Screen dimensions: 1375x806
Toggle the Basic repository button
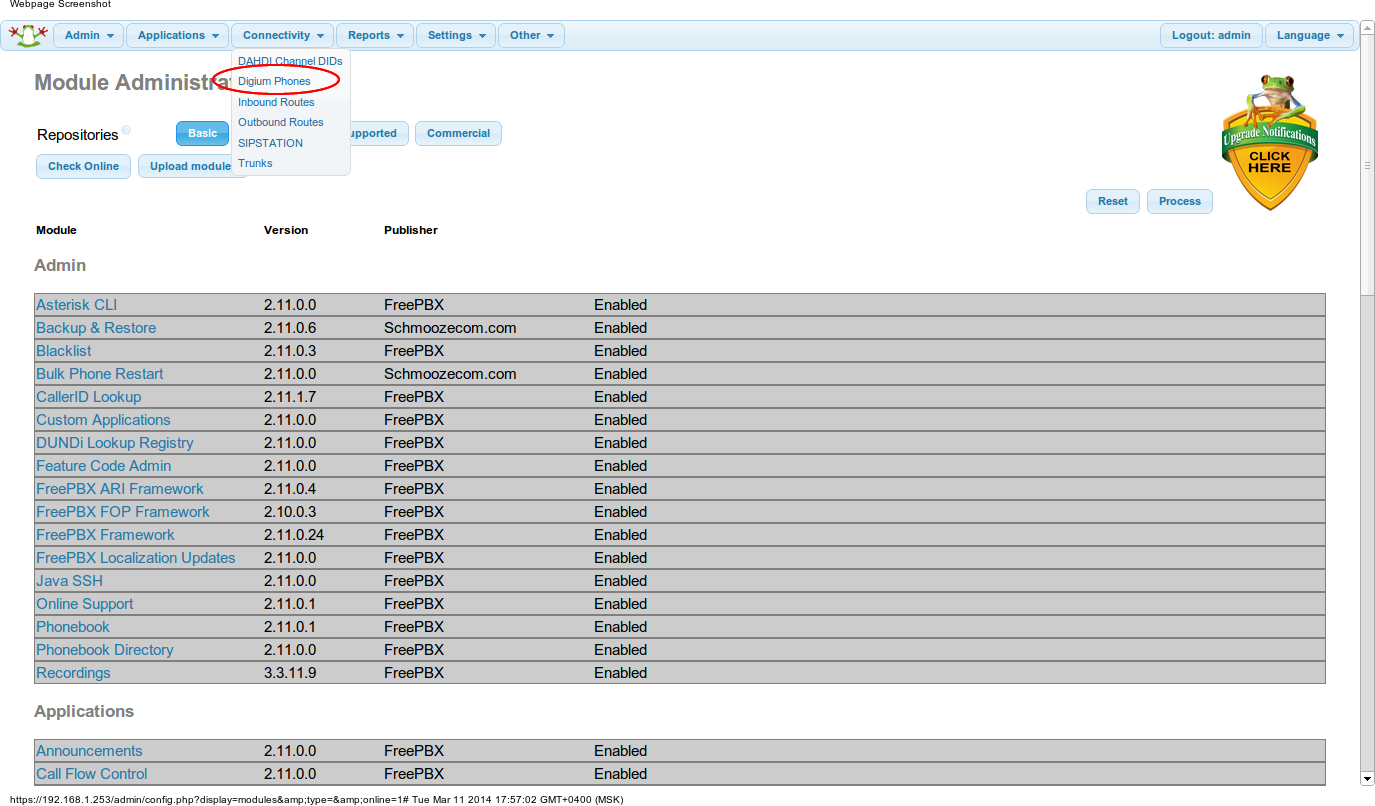[x=202, y=133]
